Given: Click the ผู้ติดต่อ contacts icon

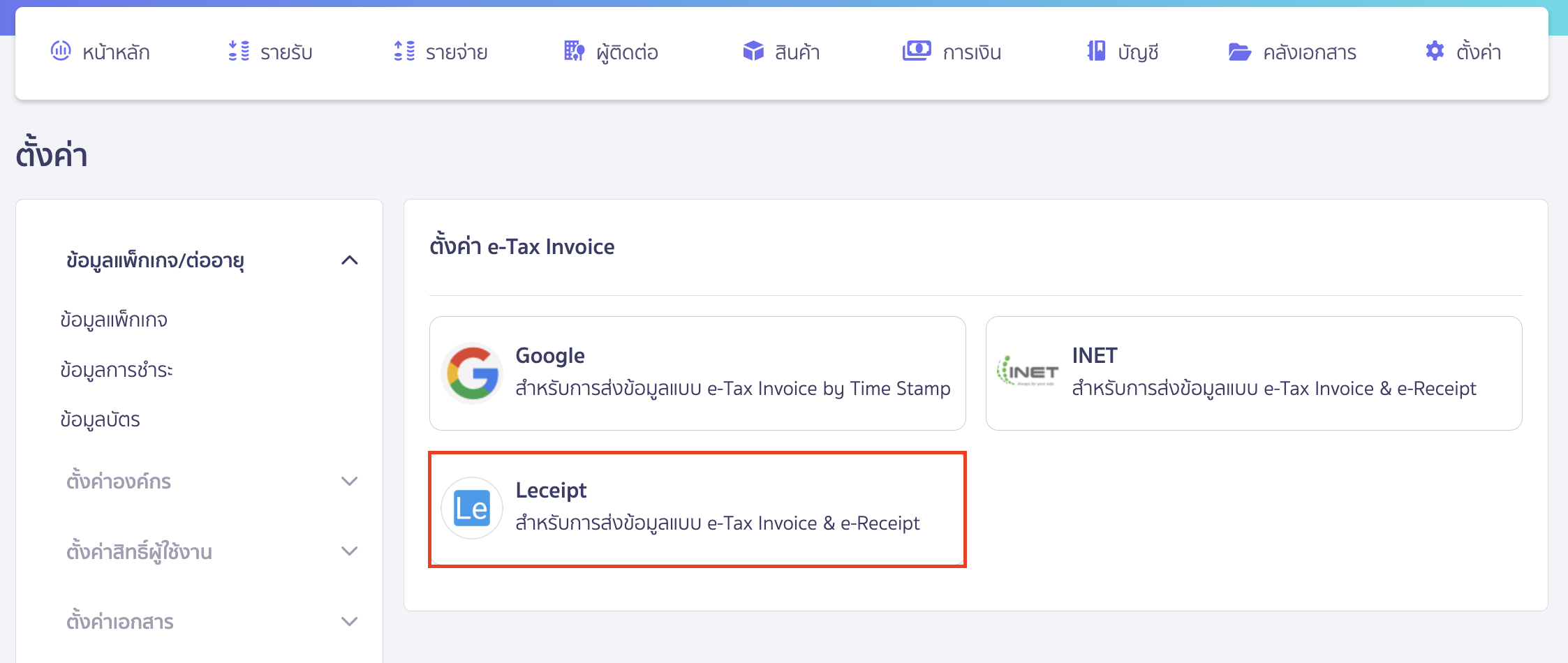Looking at the screenshot, I should click(x=573, y=51).
